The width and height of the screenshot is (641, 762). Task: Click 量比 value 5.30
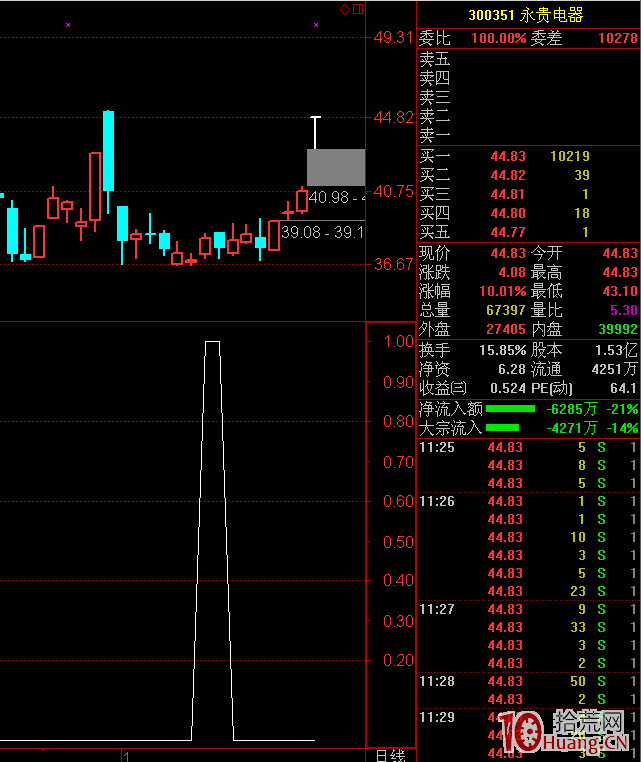coord(624,310)
